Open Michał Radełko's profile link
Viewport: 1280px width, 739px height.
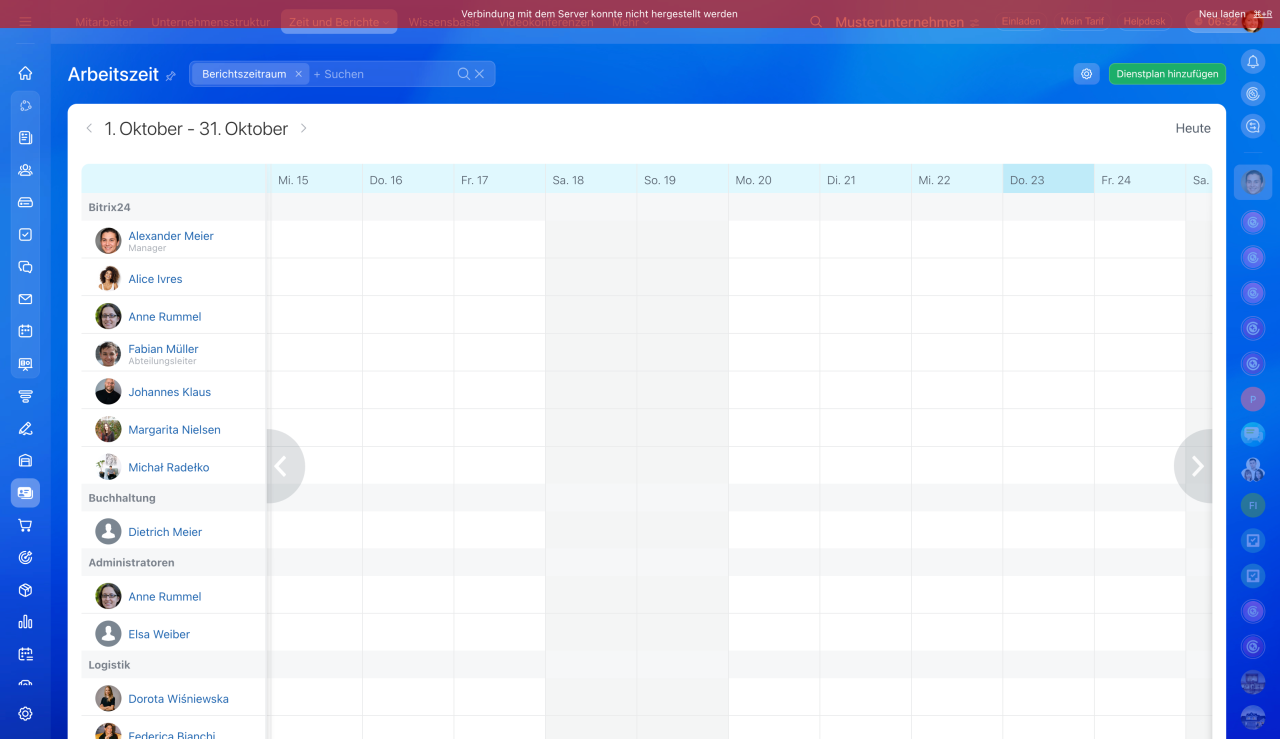pos(169,468)
